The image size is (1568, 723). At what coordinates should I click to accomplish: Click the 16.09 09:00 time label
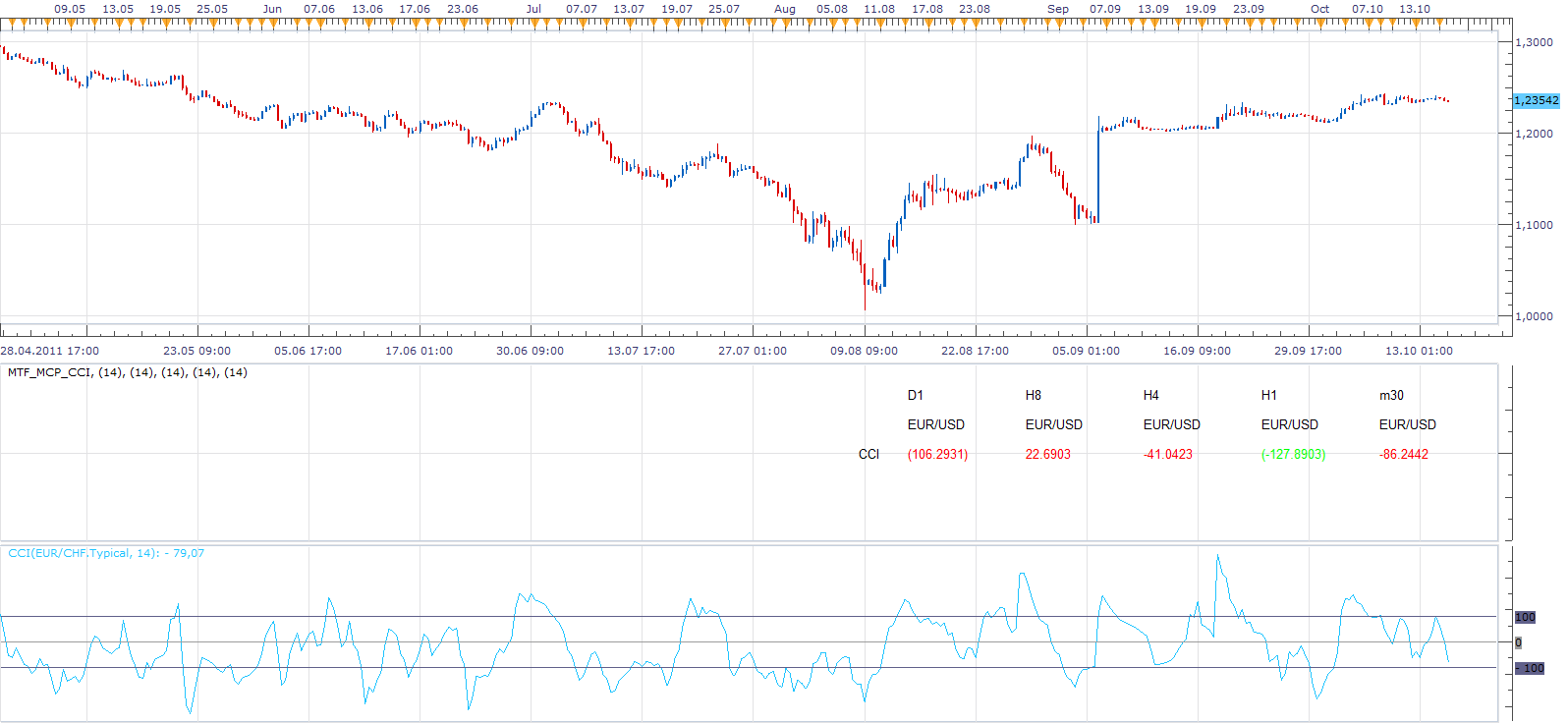pyautogui.click(x=1197, y=351)
